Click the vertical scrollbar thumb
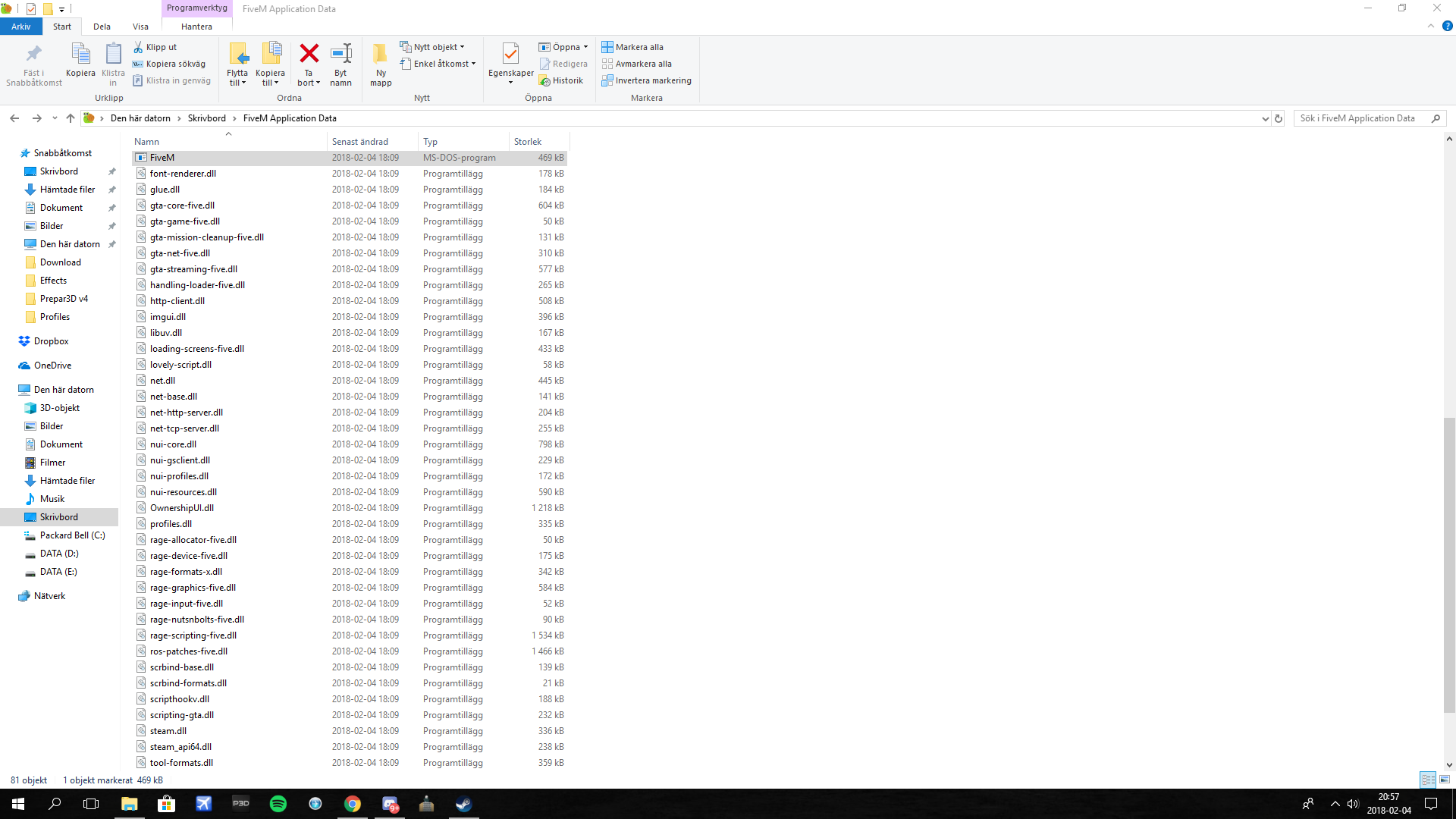Image resolution: width=1456 pixels, height=819 pixels. pyautogui.click(x=1449, y=565)
